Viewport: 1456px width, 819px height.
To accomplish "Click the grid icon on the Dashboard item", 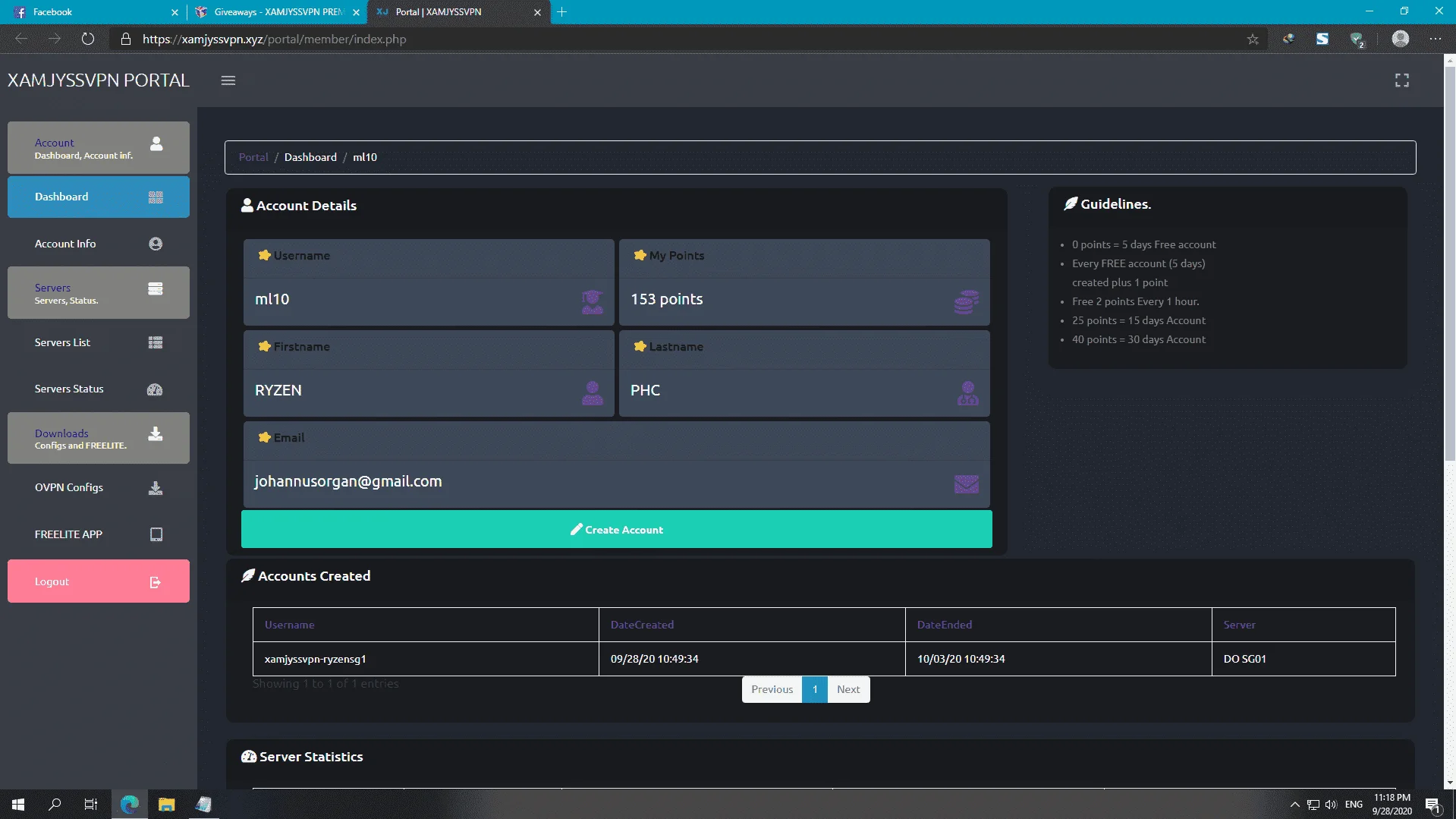I will pyautogui.click(x=156, y=197).
